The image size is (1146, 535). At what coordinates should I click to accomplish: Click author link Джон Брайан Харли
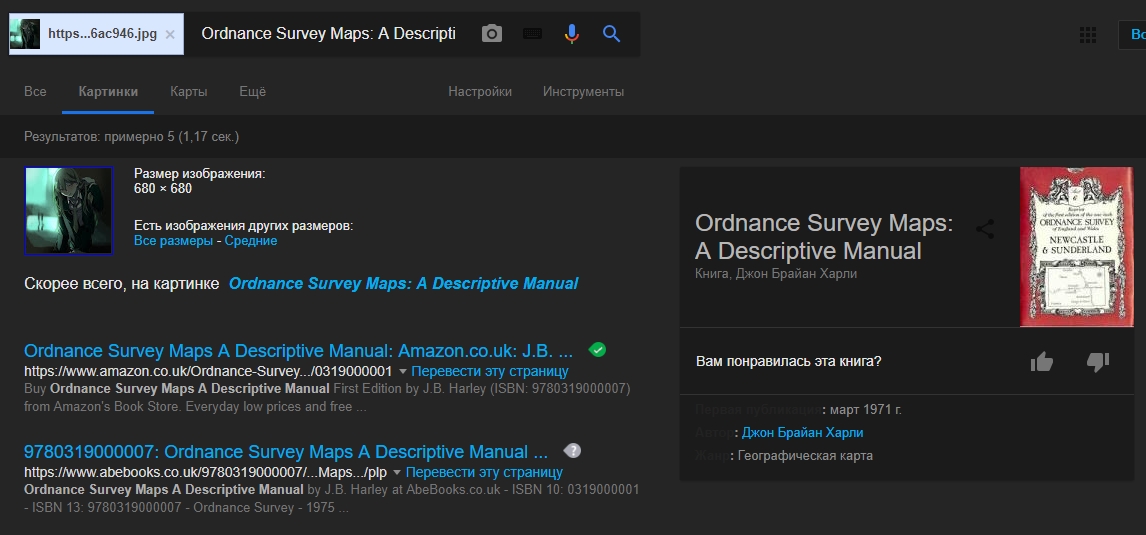(802, 433)
